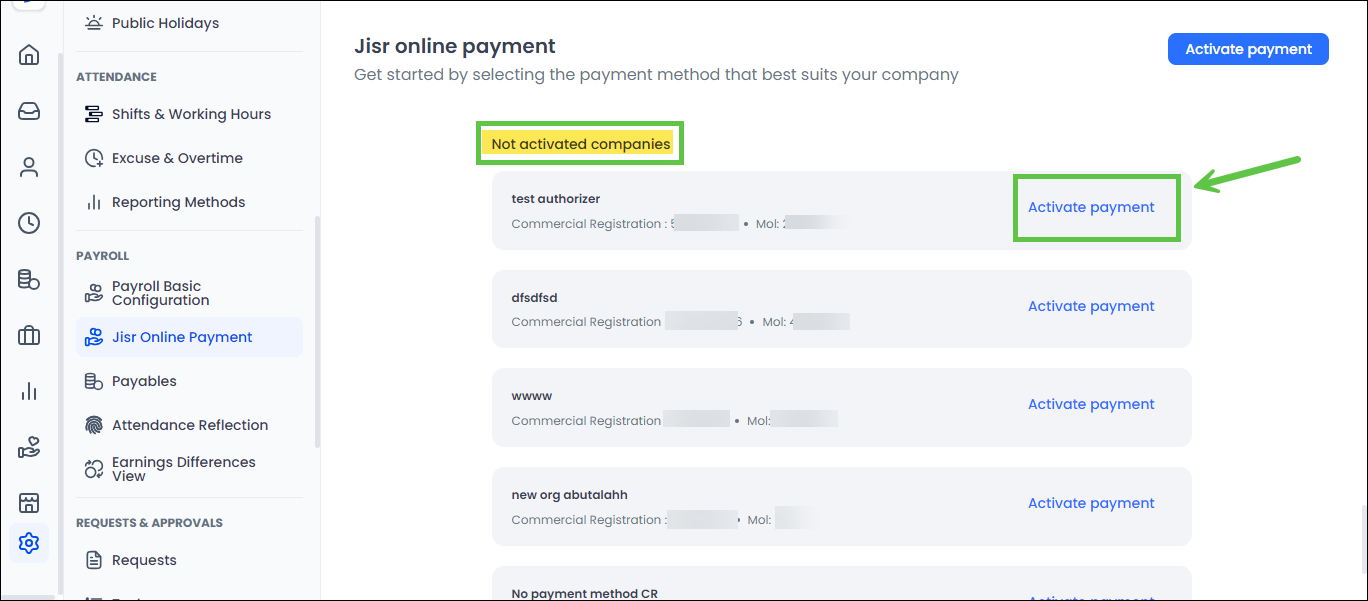Click the home icon in left rail

tap(29, 55)
